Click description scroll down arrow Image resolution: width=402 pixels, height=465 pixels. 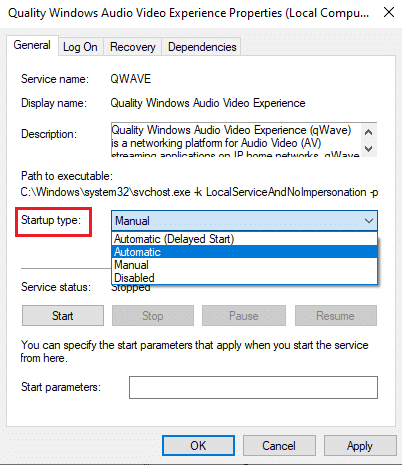(369, 149)
